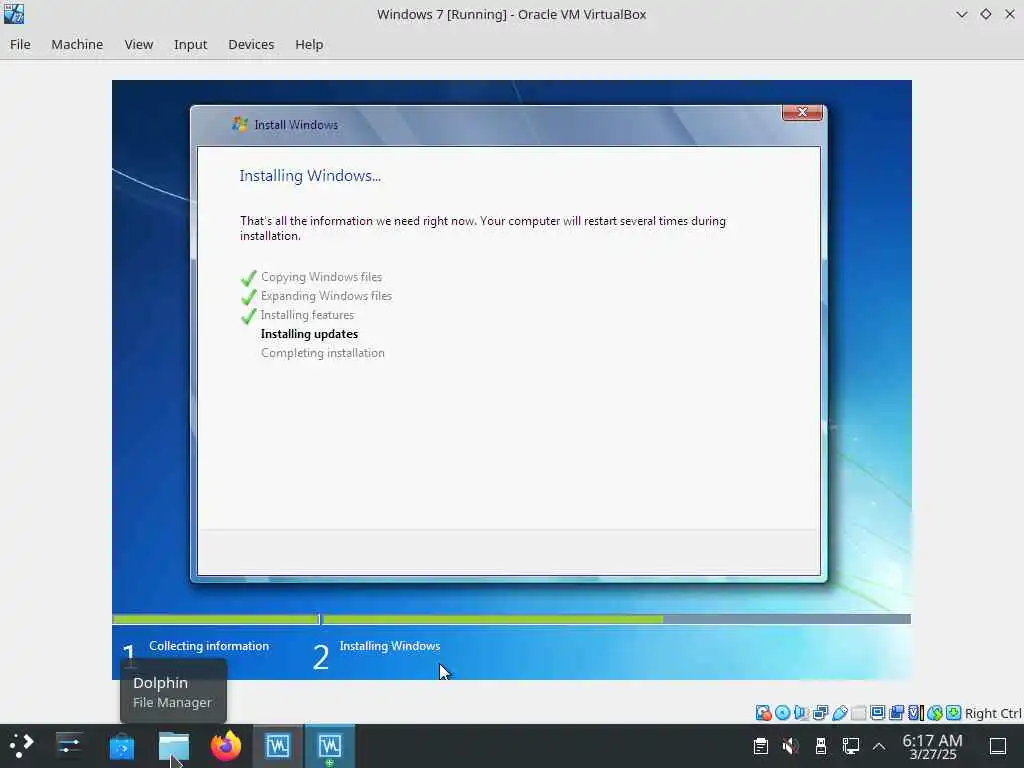Click the mouse integration indicator icon
1024x768 pixels.
pyautogui.click(x=935, y=712)
